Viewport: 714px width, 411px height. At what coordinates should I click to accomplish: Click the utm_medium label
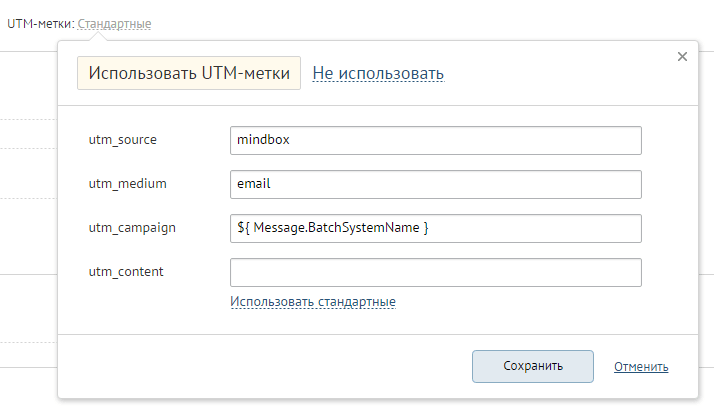pyautogui.click(x=127, y=183)
